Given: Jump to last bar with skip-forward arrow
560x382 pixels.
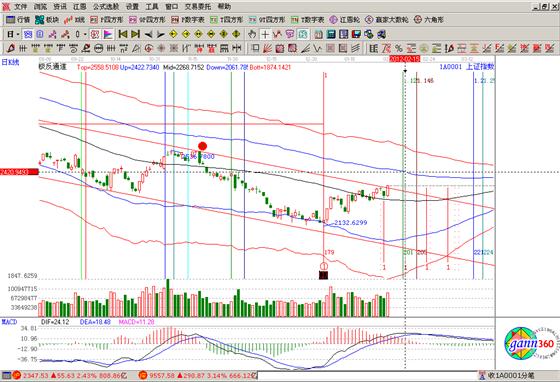Looking at the screenshot, I should coord(135,34).
